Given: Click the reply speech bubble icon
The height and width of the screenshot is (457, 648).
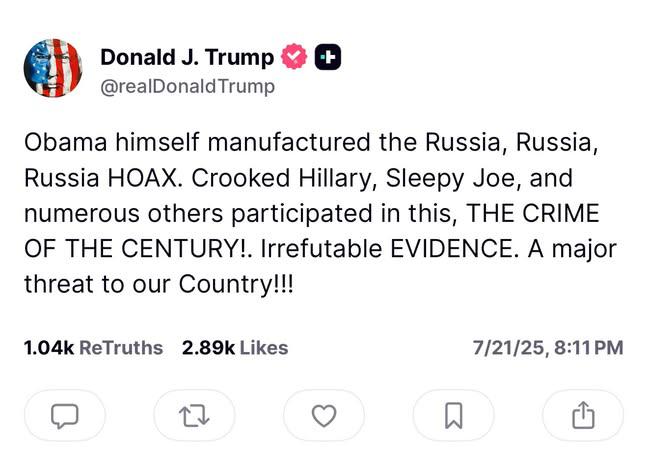Looking at the screenshot, I should (x=65, y=415).
